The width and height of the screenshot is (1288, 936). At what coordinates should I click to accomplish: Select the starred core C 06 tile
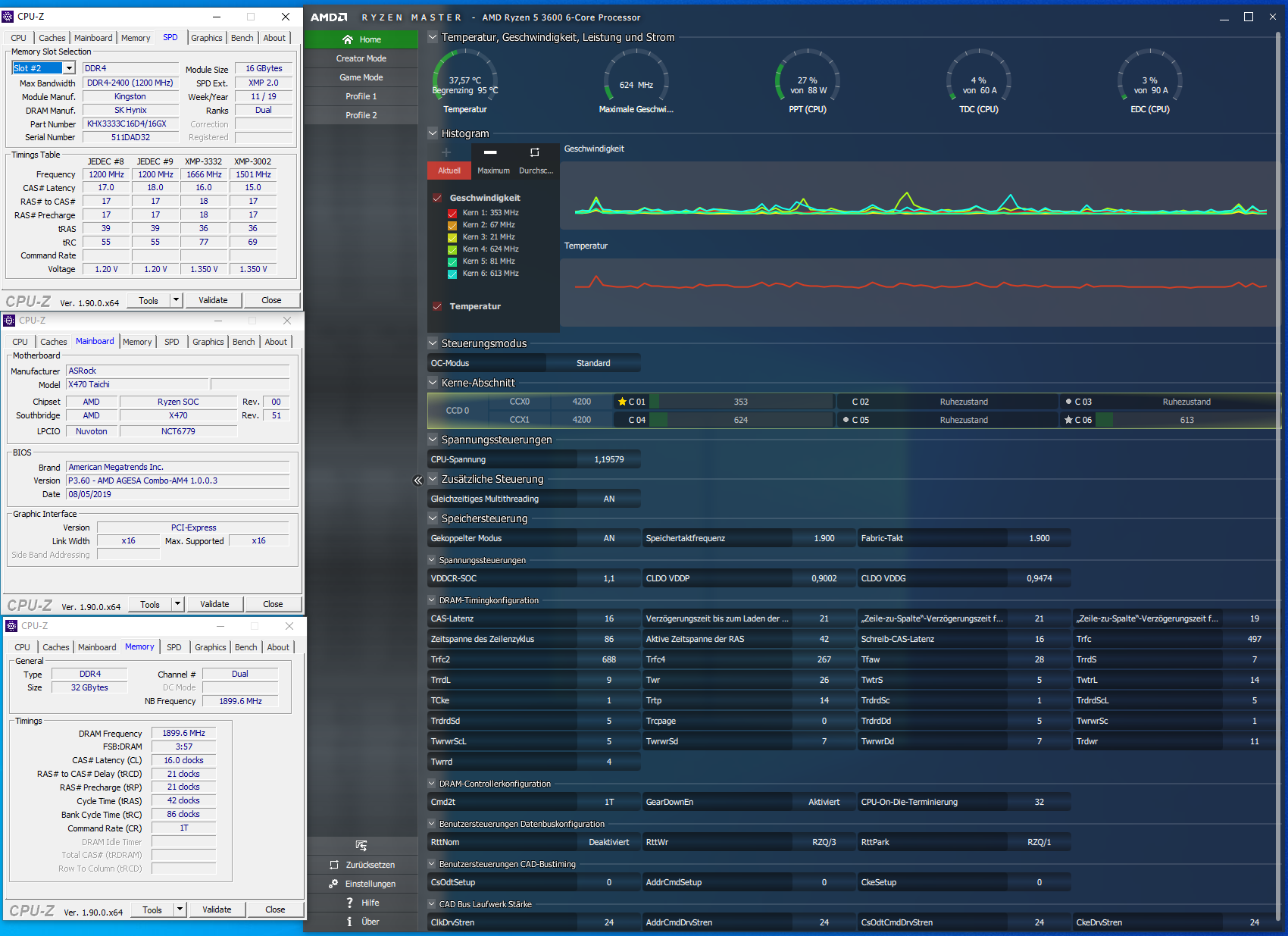pyautogui.click(x=1171, y=420)
